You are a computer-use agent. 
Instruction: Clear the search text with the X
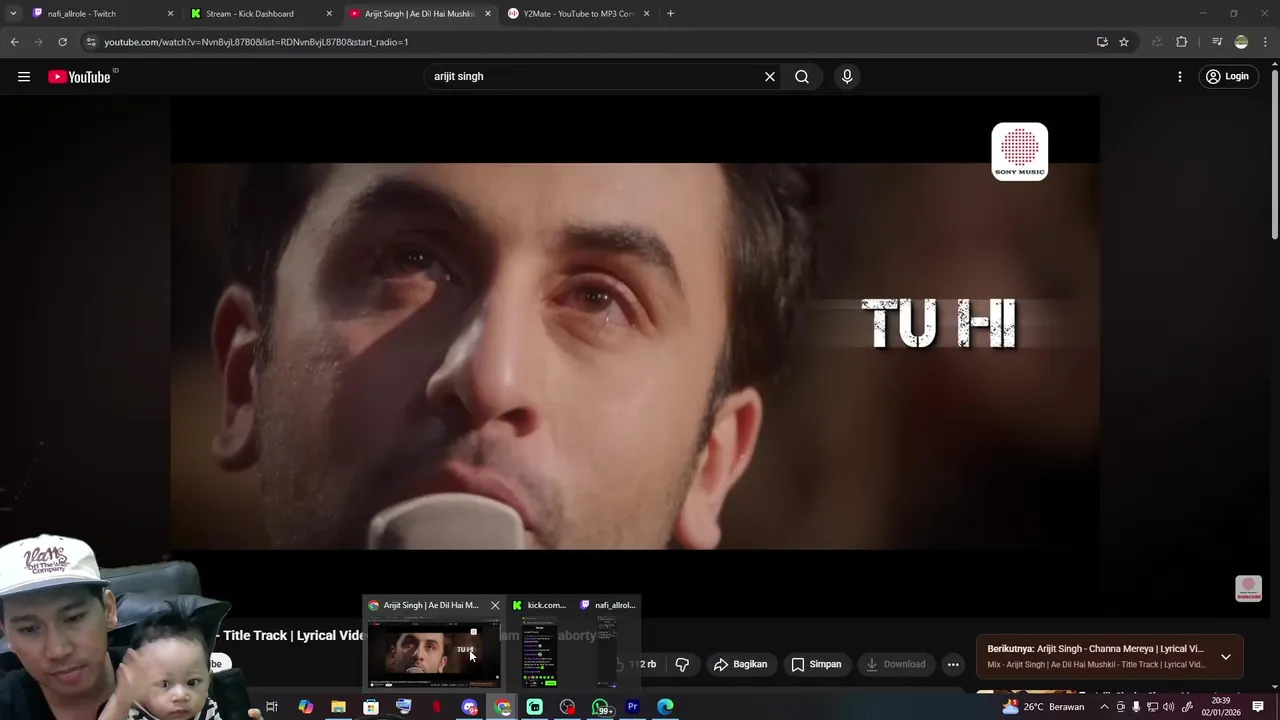(770, 77)
